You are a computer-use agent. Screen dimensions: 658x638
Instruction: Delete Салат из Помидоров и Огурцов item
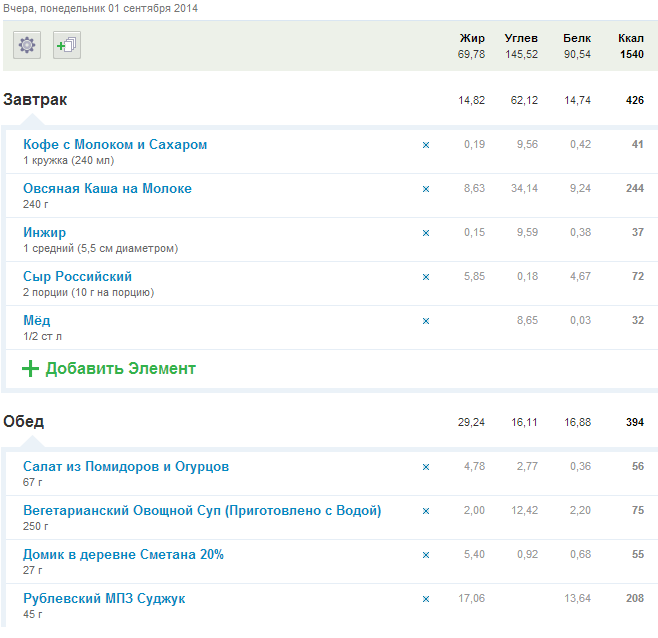point(425,467)
